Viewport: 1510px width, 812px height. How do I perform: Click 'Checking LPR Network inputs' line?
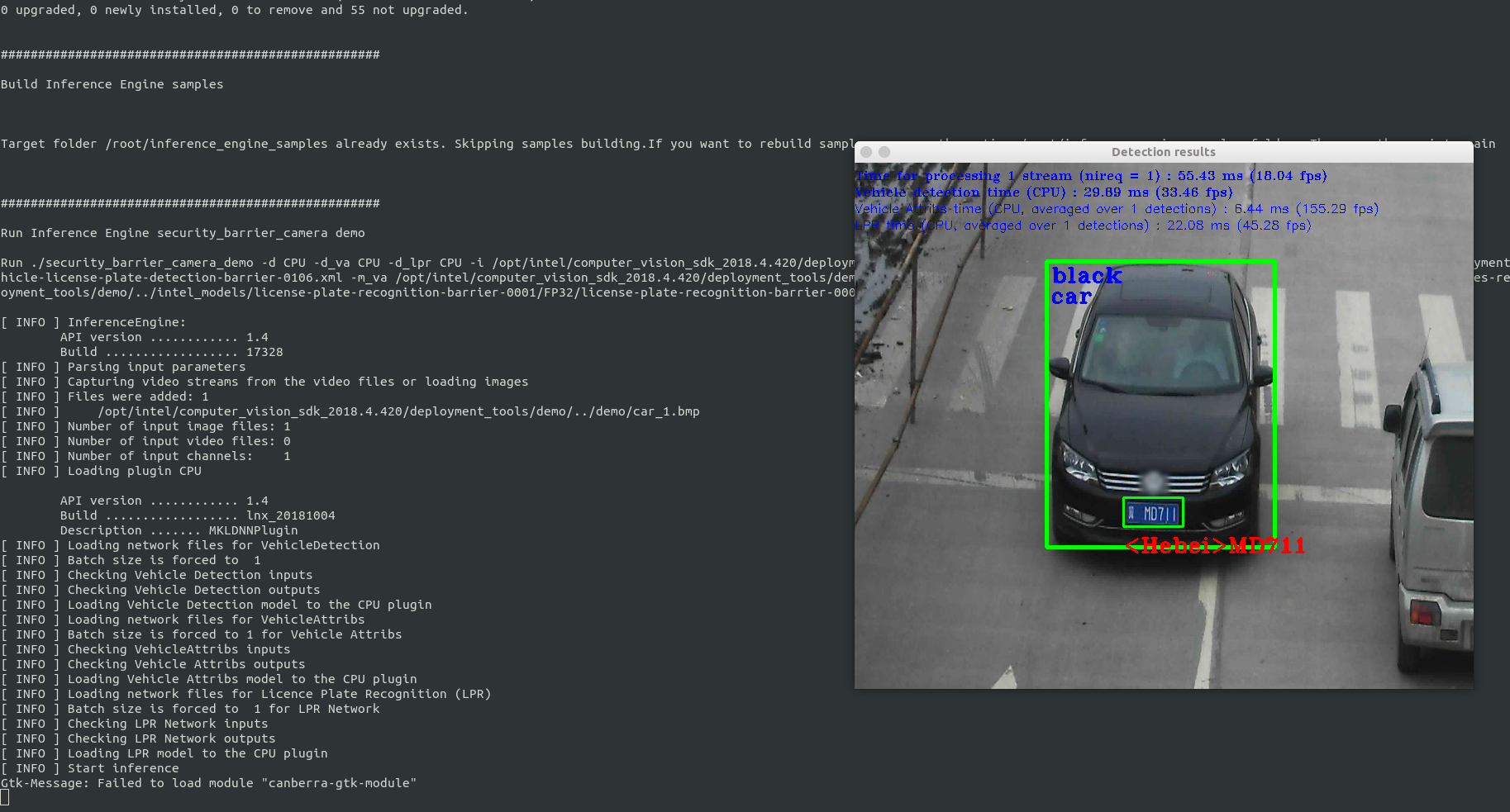pyautogui.click(x=135, y=724)
